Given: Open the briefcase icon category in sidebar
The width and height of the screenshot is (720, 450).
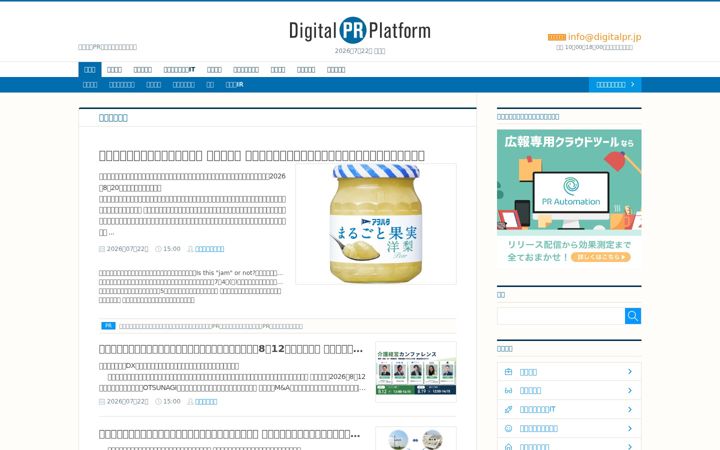Looking at the screenshot, I should point(508,372).
